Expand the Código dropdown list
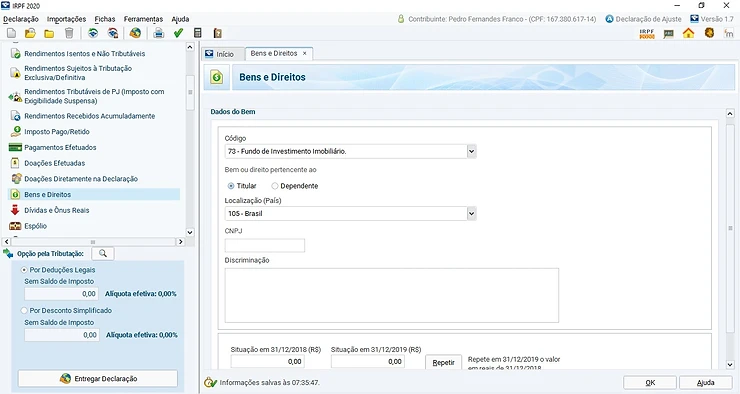 click(x=471, y=151)
